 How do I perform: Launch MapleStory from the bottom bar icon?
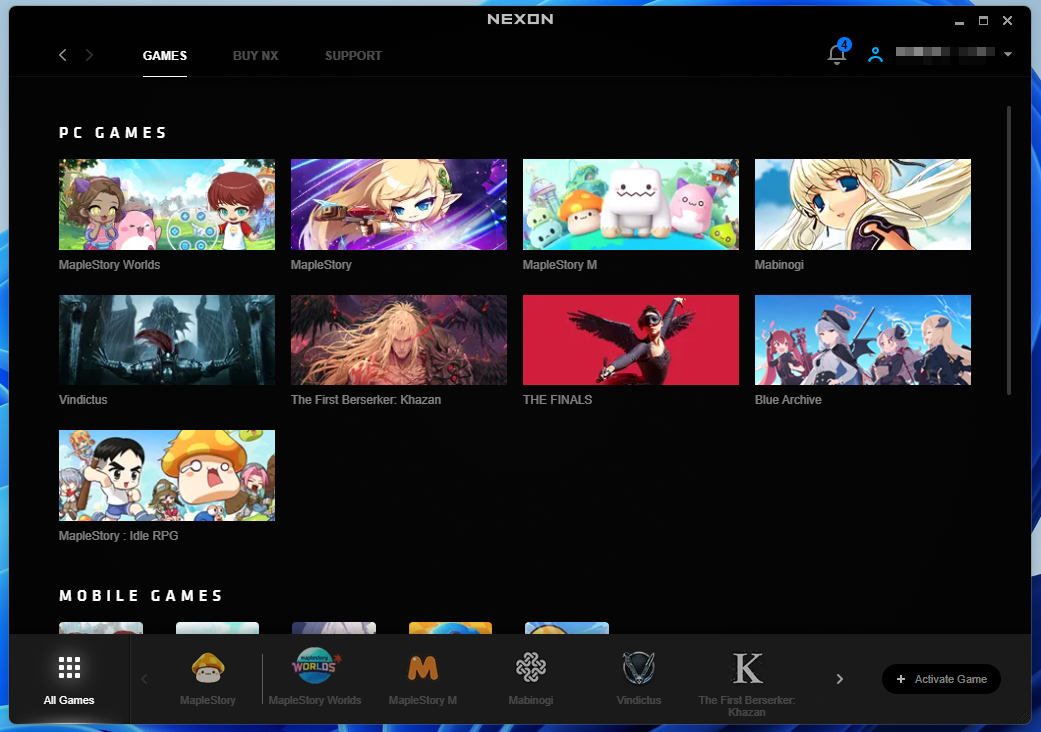pos(208,668)
